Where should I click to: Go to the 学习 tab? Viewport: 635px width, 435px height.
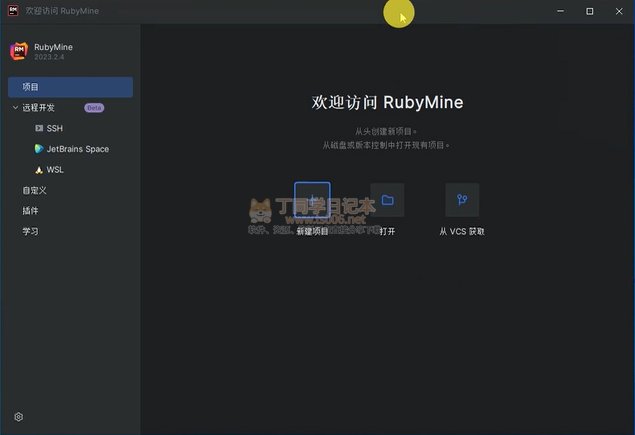tap(31, 231)
